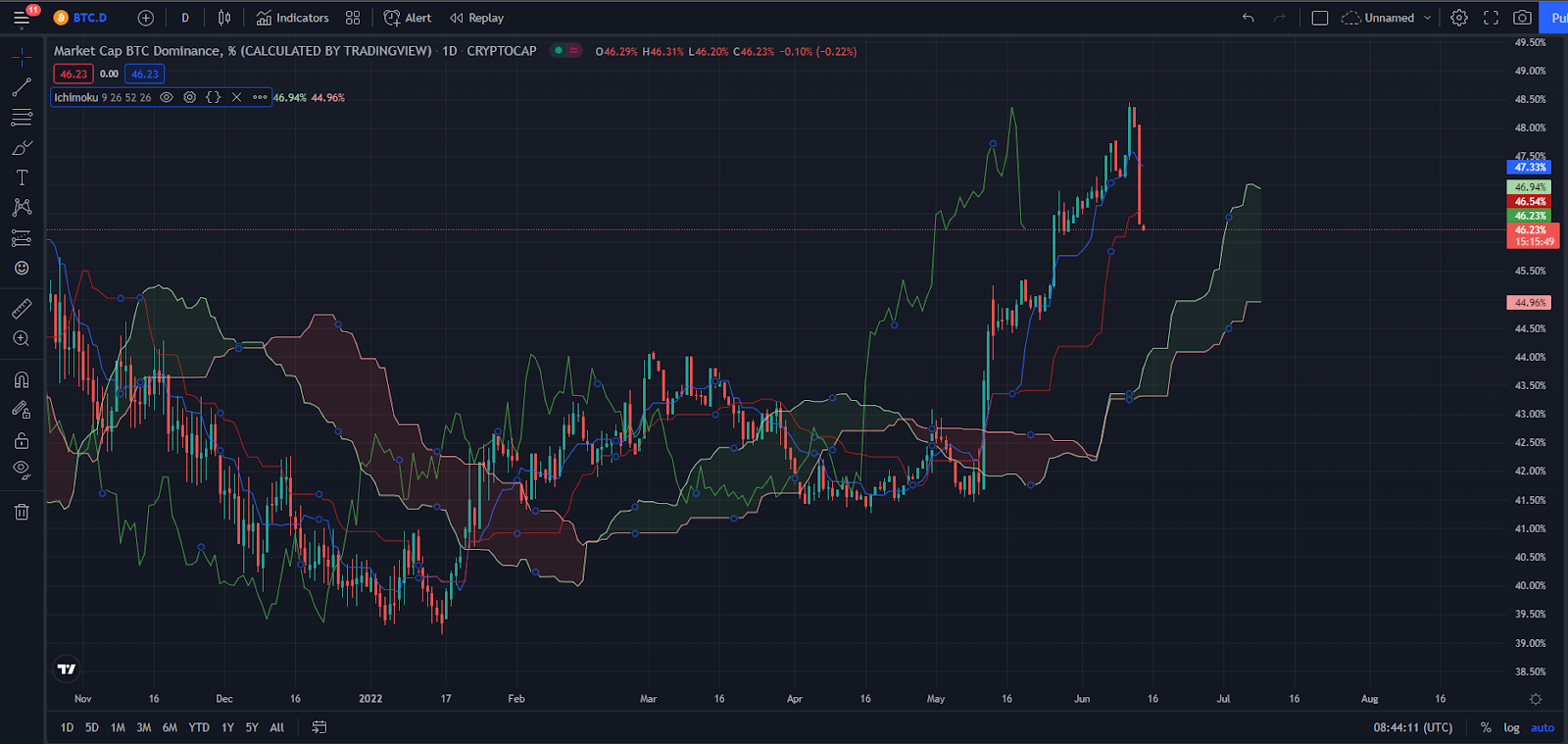Select the 1M time range
The image size is (1568, 744).
[x=118, y=727]
